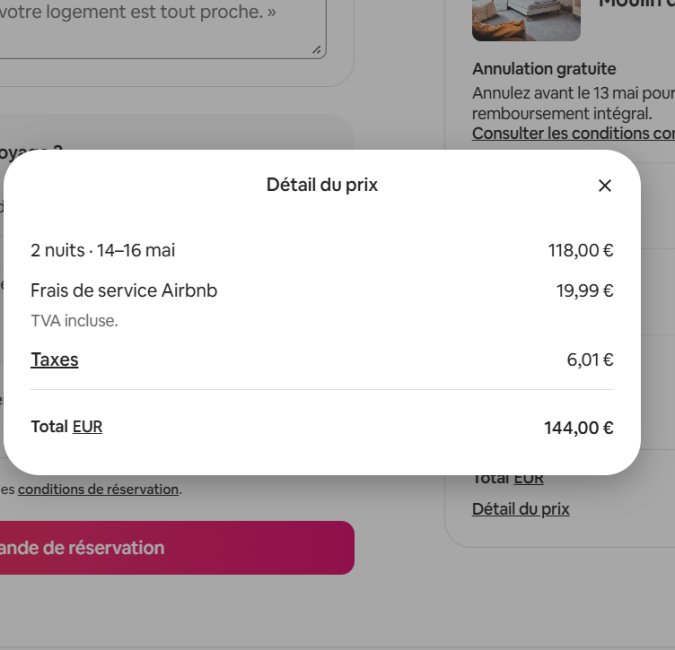Open the 'Consulter les conditions' cancellation link
675x650 pixels.
573,133
